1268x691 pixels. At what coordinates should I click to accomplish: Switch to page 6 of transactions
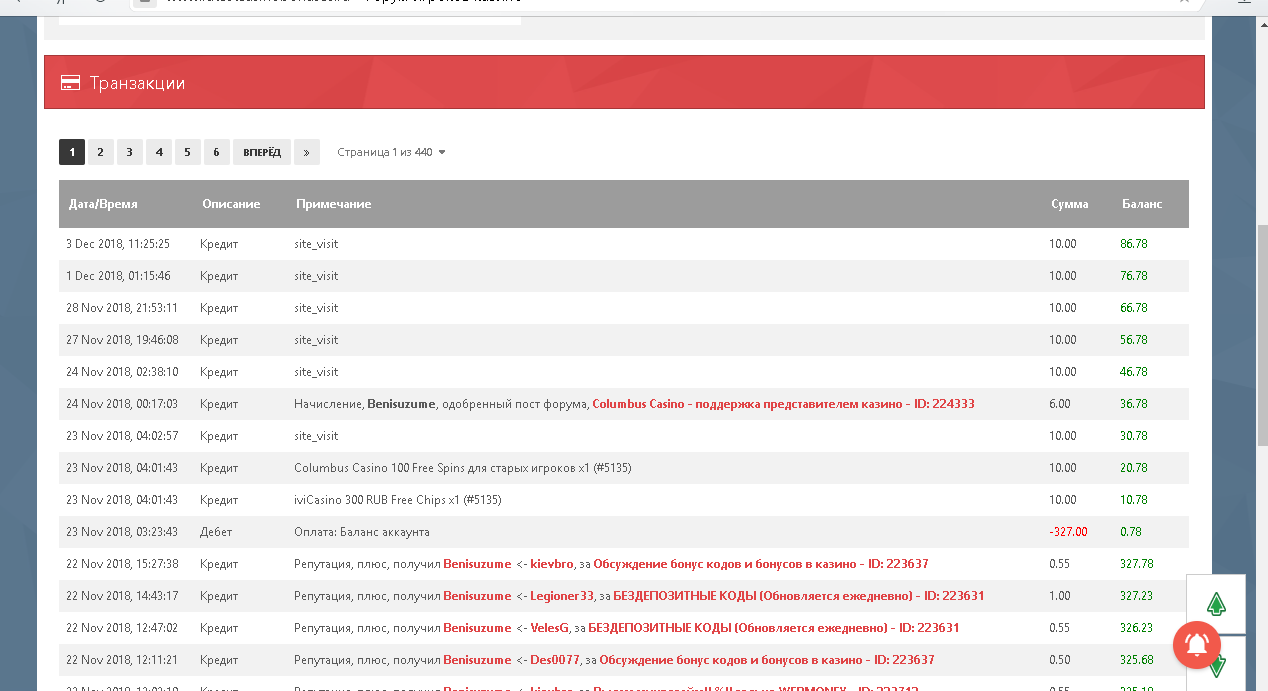coord(216,152)
